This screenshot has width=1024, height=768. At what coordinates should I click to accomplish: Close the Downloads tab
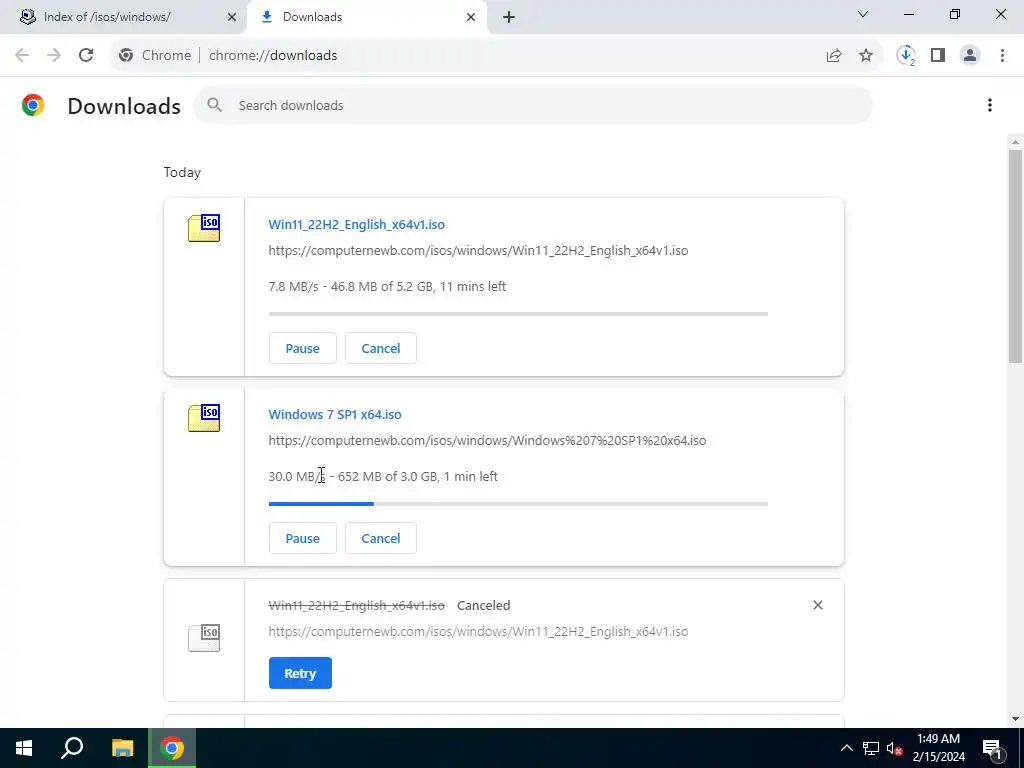471,17
